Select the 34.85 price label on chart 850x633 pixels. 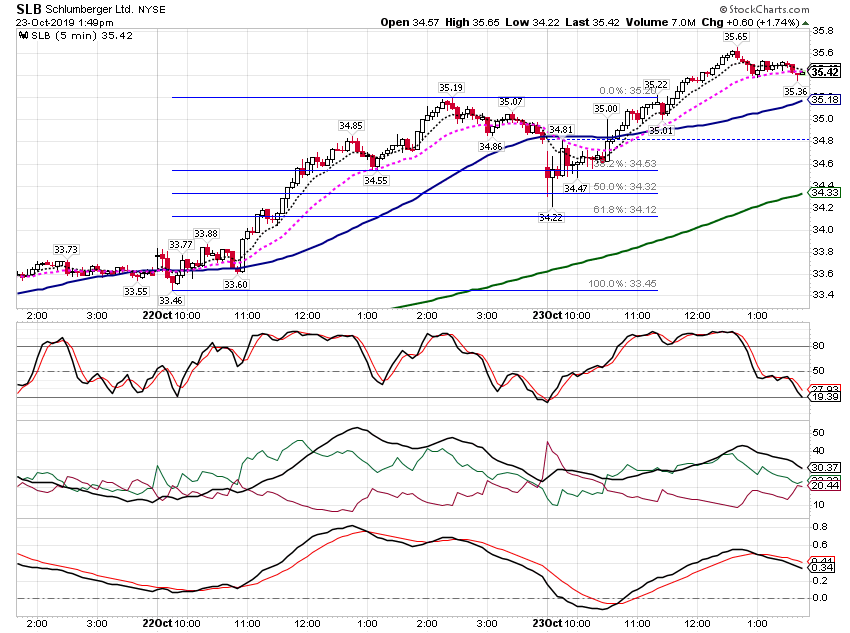[x=351, y=126]
